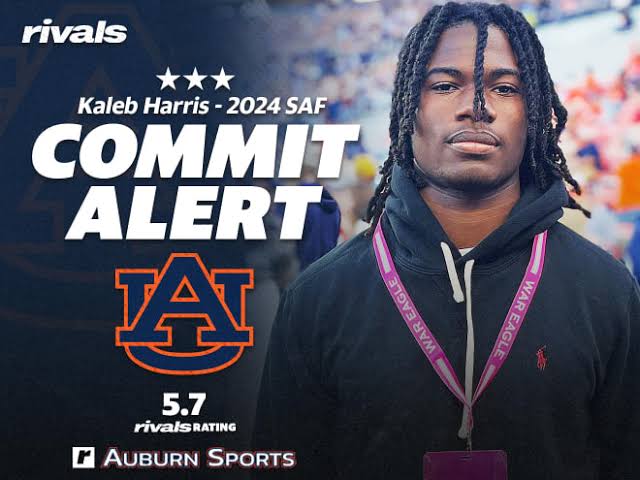Click the rivals RATING label
This screenshot has width=640, height=480.
pyautogui.click(x=185, y=427)
